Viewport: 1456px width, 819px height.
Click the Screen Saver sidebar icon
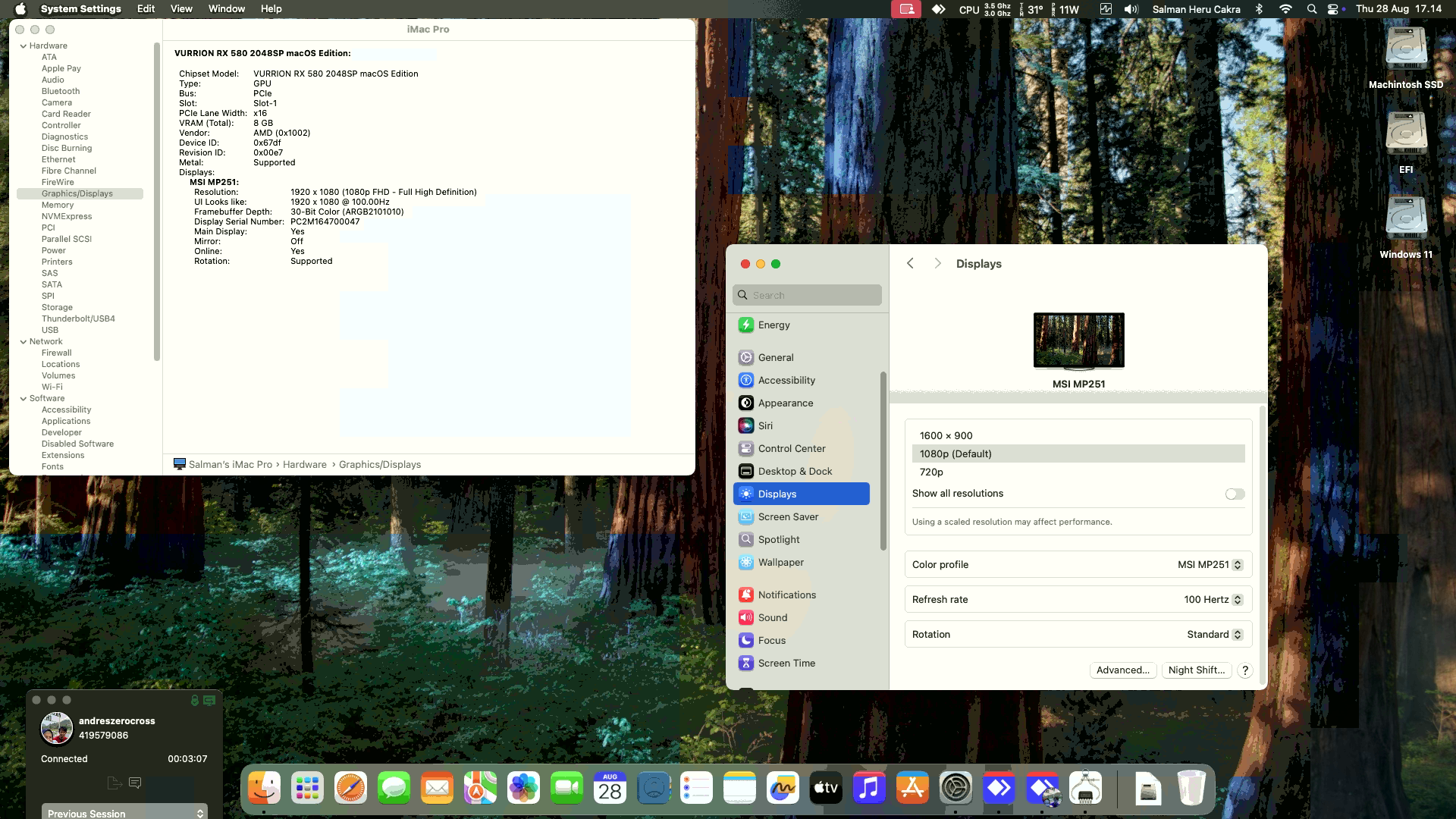(746, 517)
